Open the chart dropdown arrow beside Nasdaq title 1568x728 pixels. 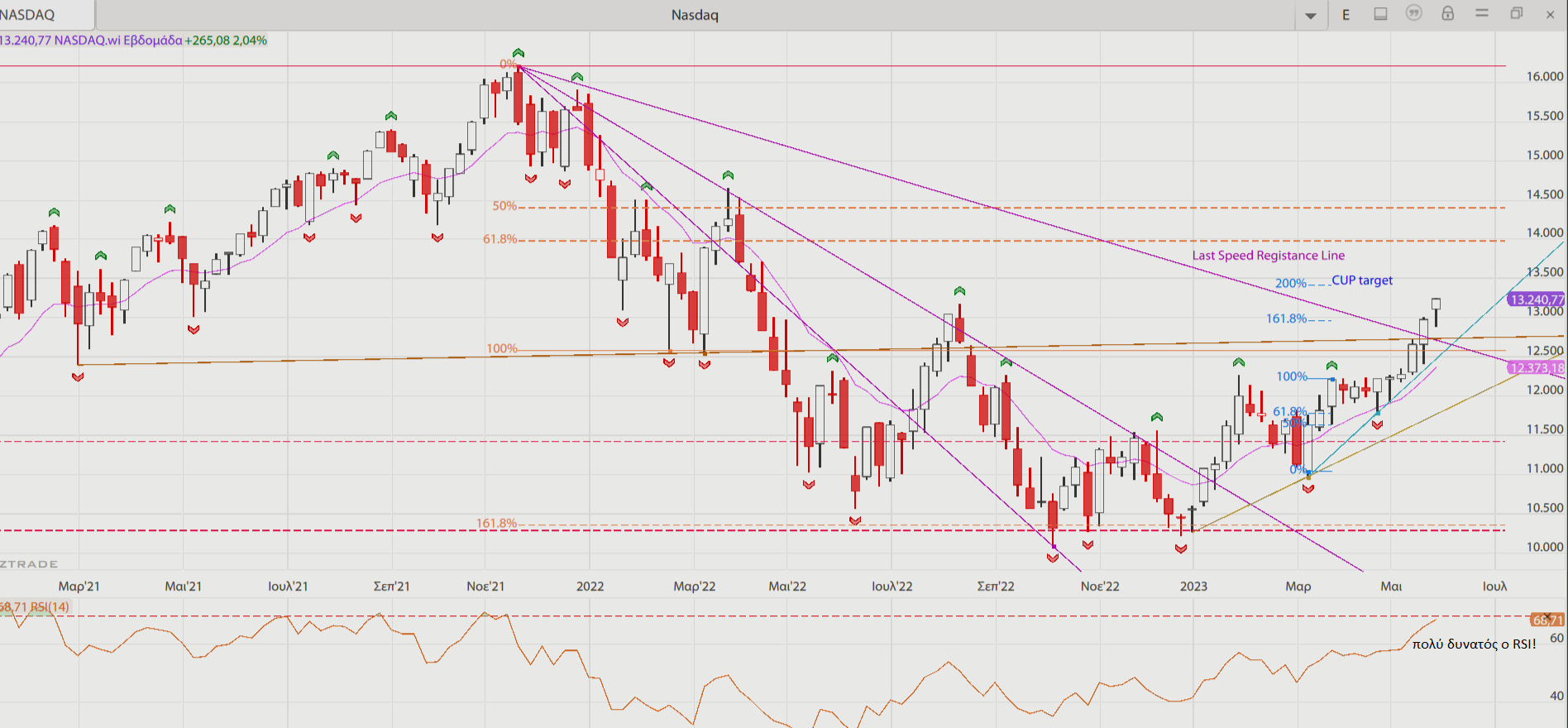pyautogui.click(x=1311, y=16)
